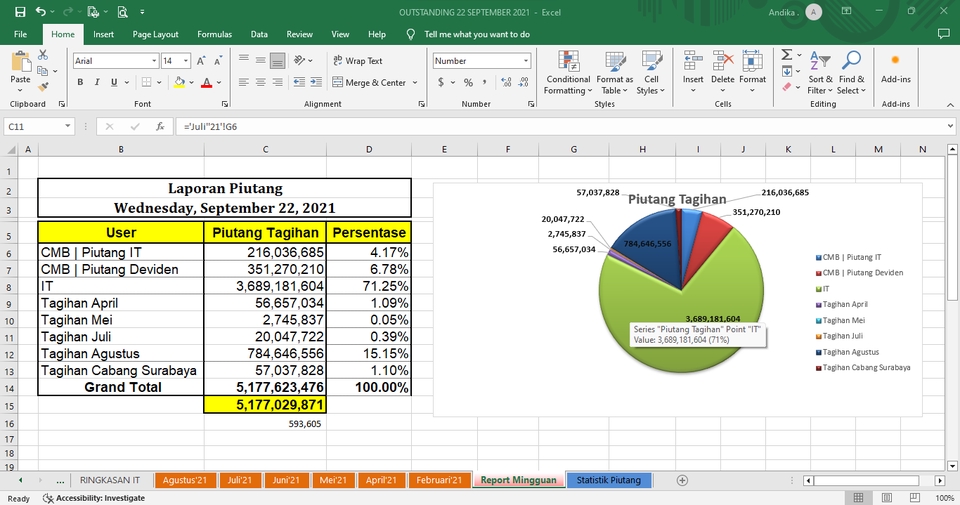The width and height of the screenshot is (960, 505).
Task: Open Merge & Center dropdown arrow
Action: click(x=415, y=82)
